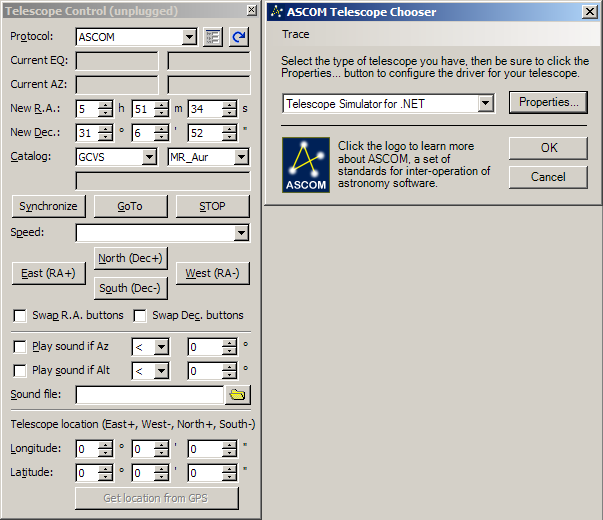Enable Play sound if Alt checkbox
Viewport: 603px width, 520px height.
tap(20, 371)
